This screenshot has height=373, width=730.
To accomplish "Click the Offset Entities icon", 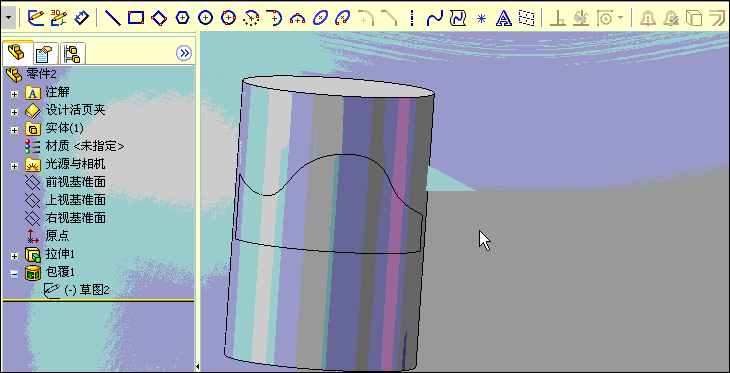I will coord(717,18).
